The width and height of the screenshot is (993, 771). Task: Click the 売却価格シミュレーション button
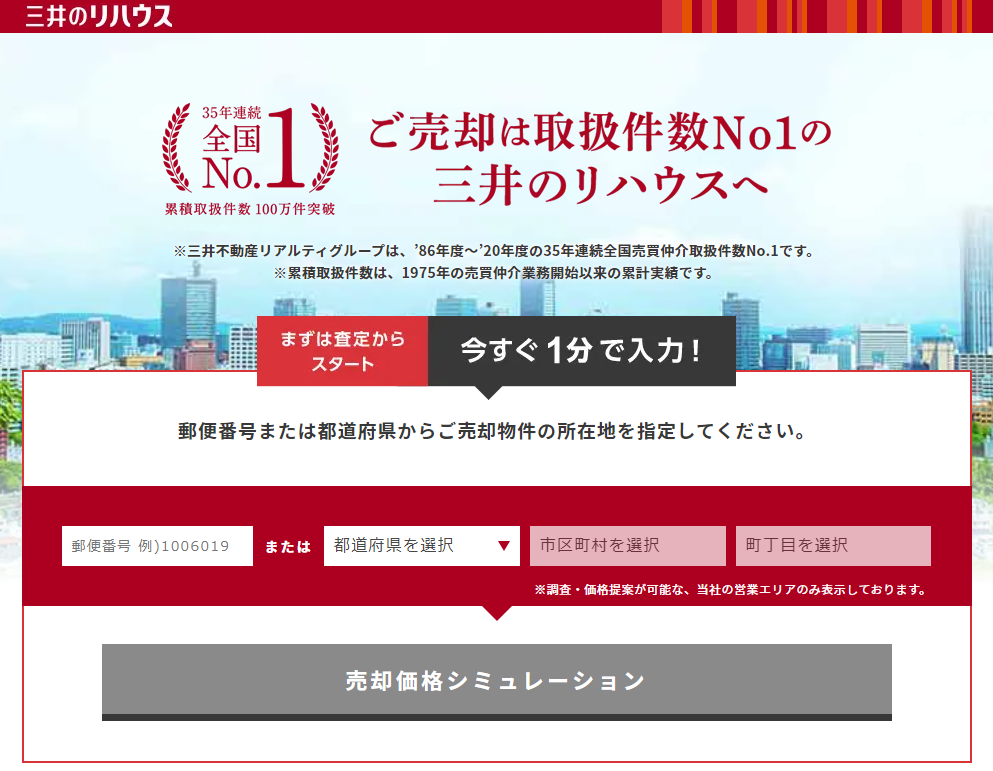pyautogui.click(x=496, y=682)
